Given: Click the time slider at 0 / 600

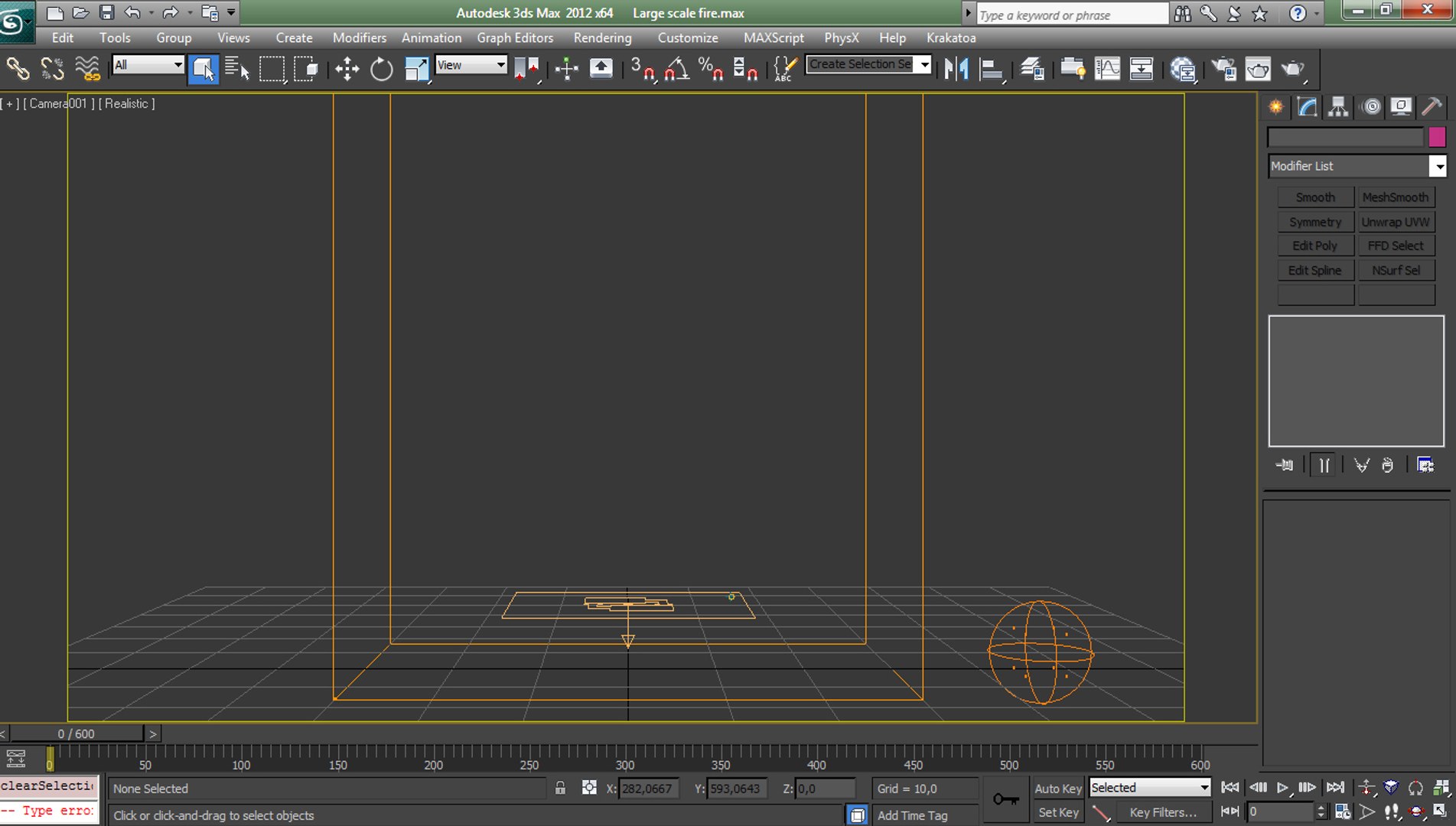Looking at the screenshot, I should (x=77, y=733).
